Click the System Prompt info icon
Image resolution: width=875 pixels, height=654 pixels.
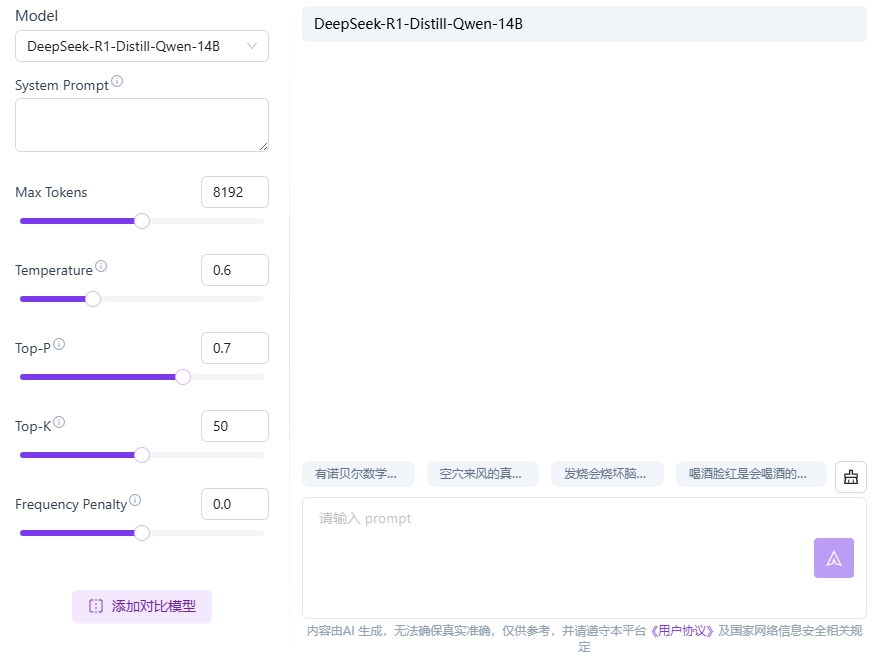(x=117, y=82)
